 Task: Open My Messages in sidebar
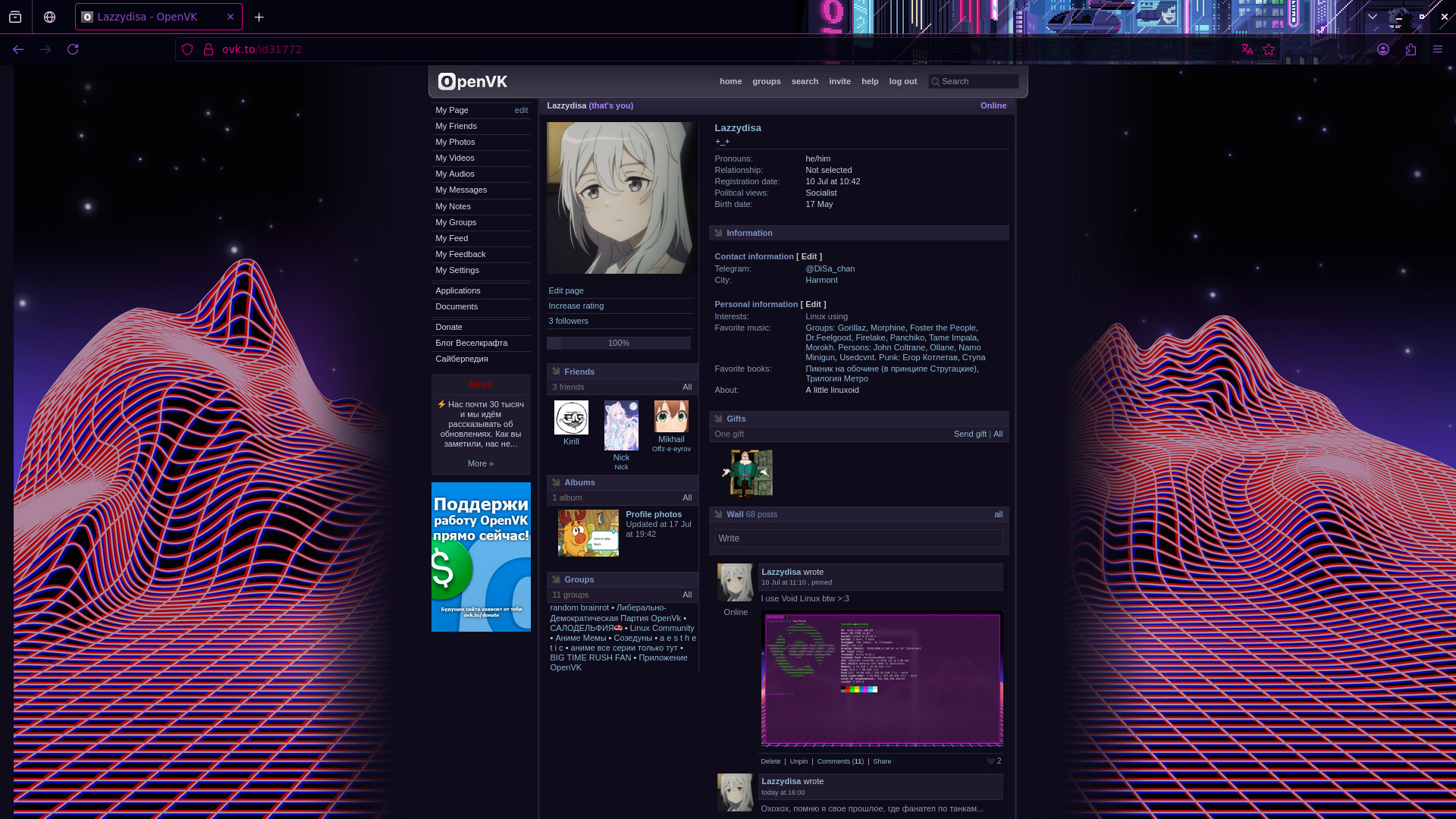coord(461,190)
